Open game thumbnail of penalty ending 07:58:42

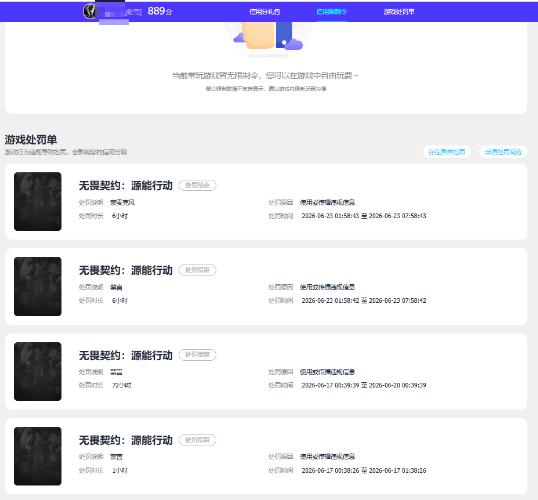coord(38,286)
